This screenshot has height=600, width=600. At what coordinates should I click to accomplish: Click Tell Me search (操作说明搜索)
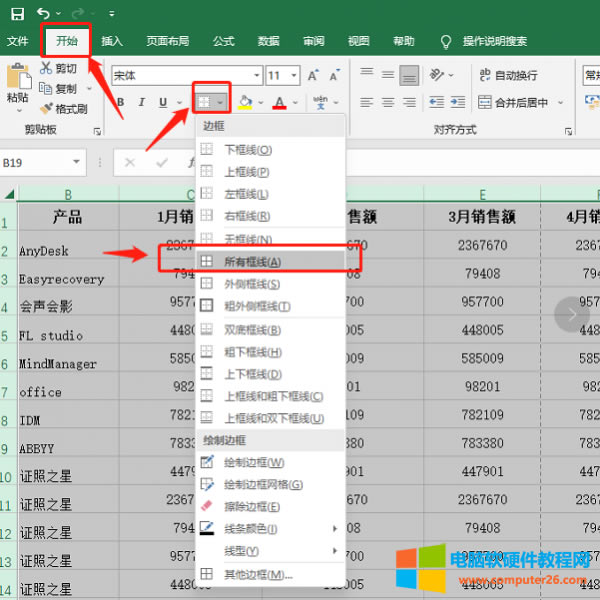pos(494,41)
